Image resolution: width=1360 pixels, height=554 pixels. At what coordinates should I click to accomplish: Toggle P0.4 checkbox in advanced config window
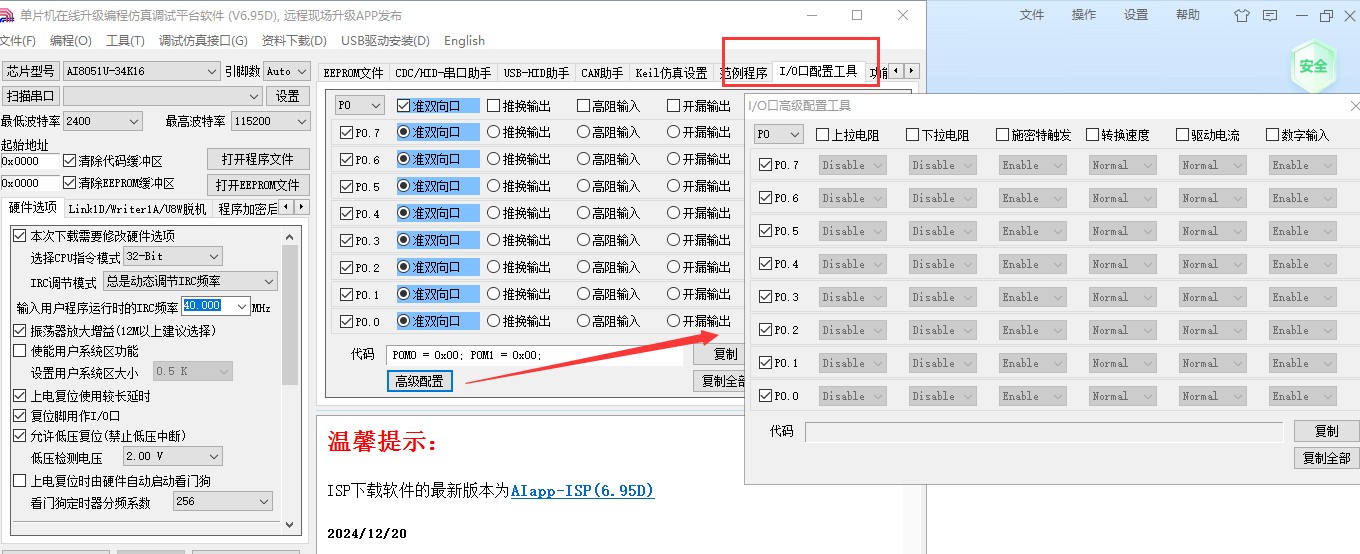coord(766,264)
